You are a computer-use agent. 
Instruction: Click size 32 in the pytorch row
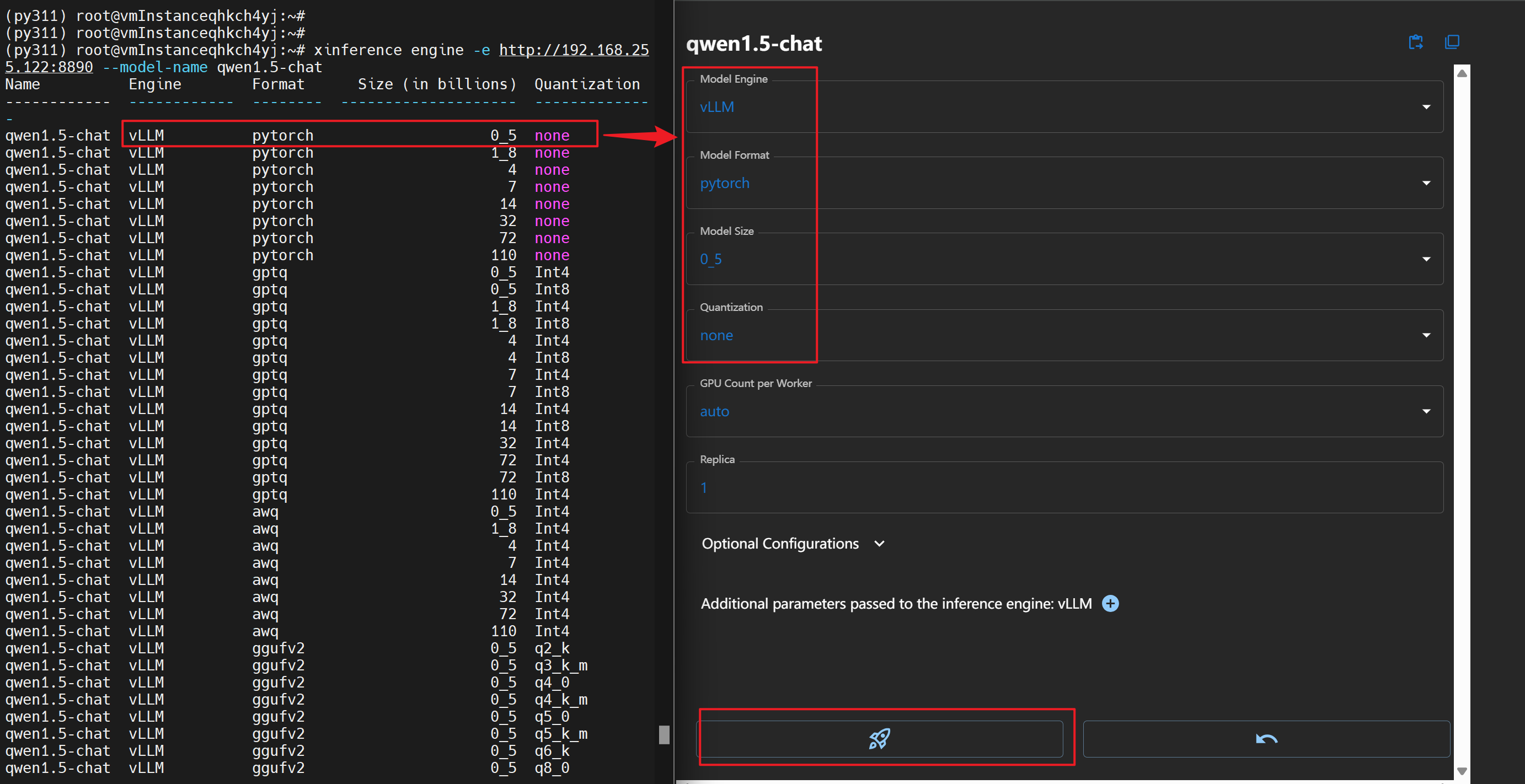pos(507,221)
